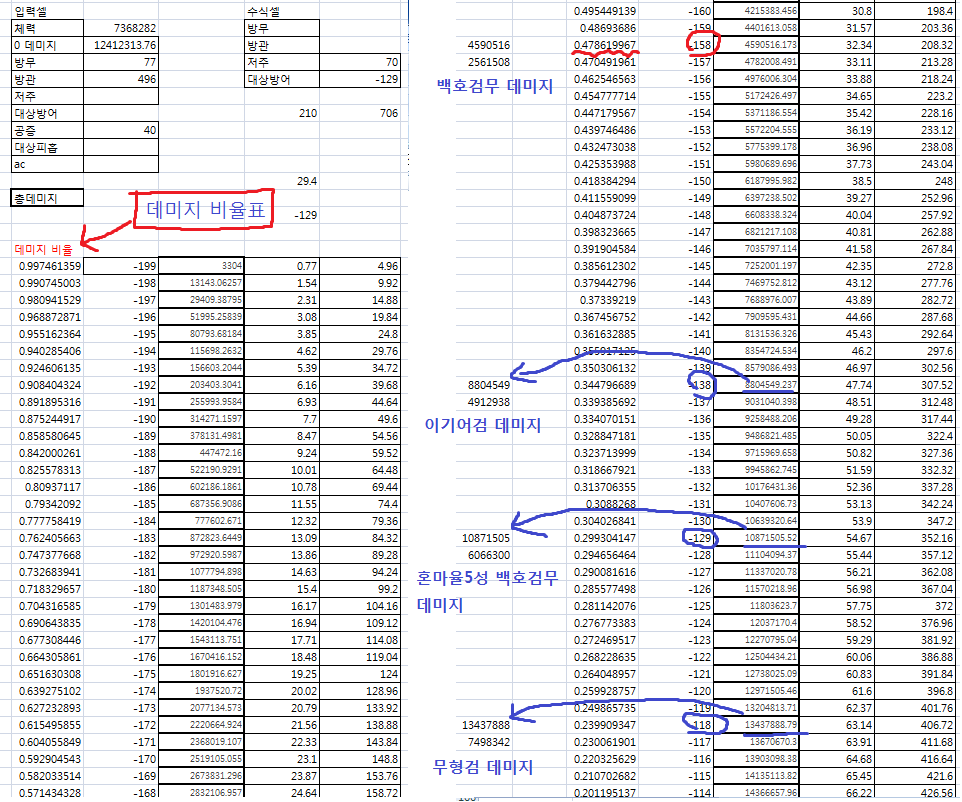Viewport: 962px width, 802px height.
Task: Click the red 데미지 비율표 annotation box
Action: pyautogui.click(x=204, y=209)
